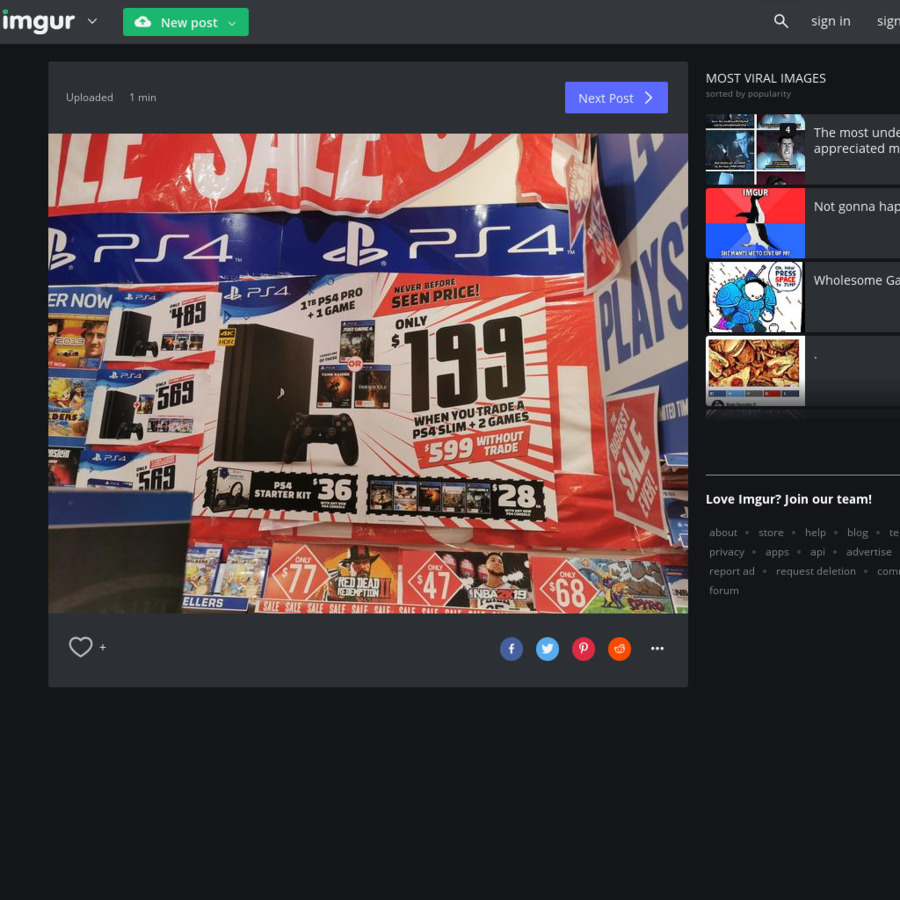The height and width of the screenshot is (900, 900).
Task: Click the New post upload button
Action: [x=176, y=22]
